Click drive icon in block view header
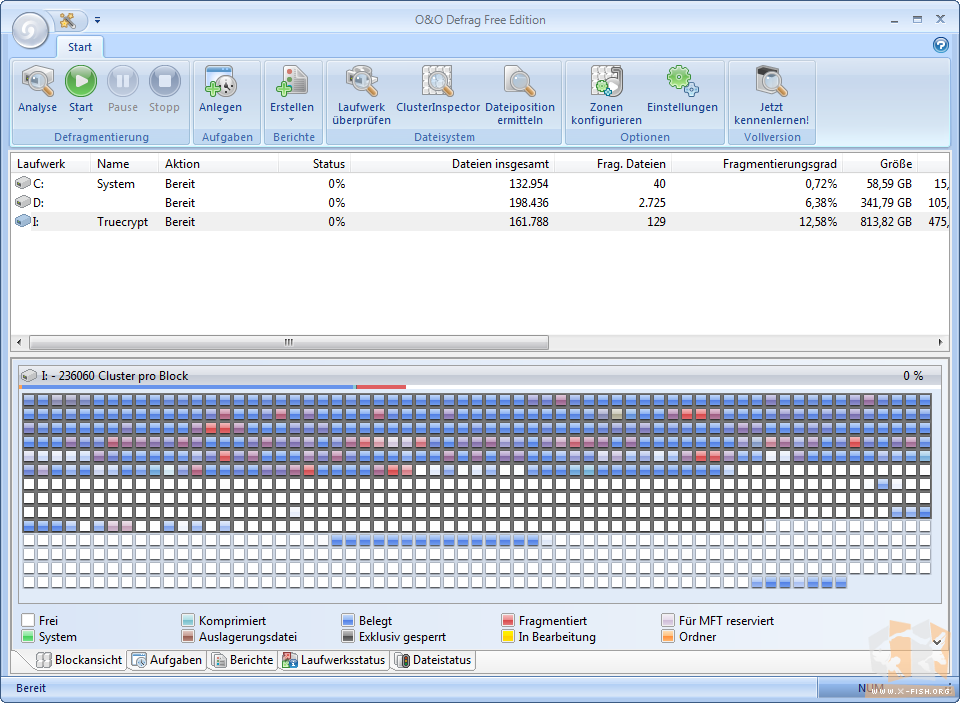 [29, 375]
